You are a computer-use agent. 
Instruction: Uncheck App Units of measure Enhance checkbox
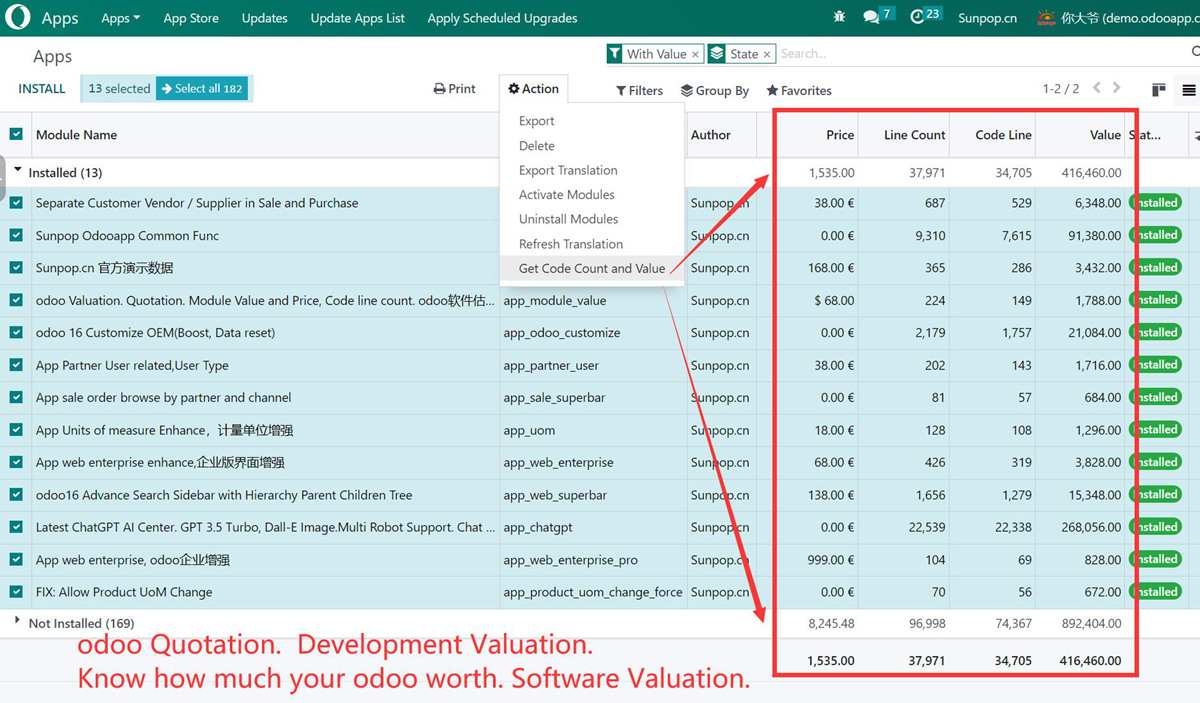coord(16,430)
